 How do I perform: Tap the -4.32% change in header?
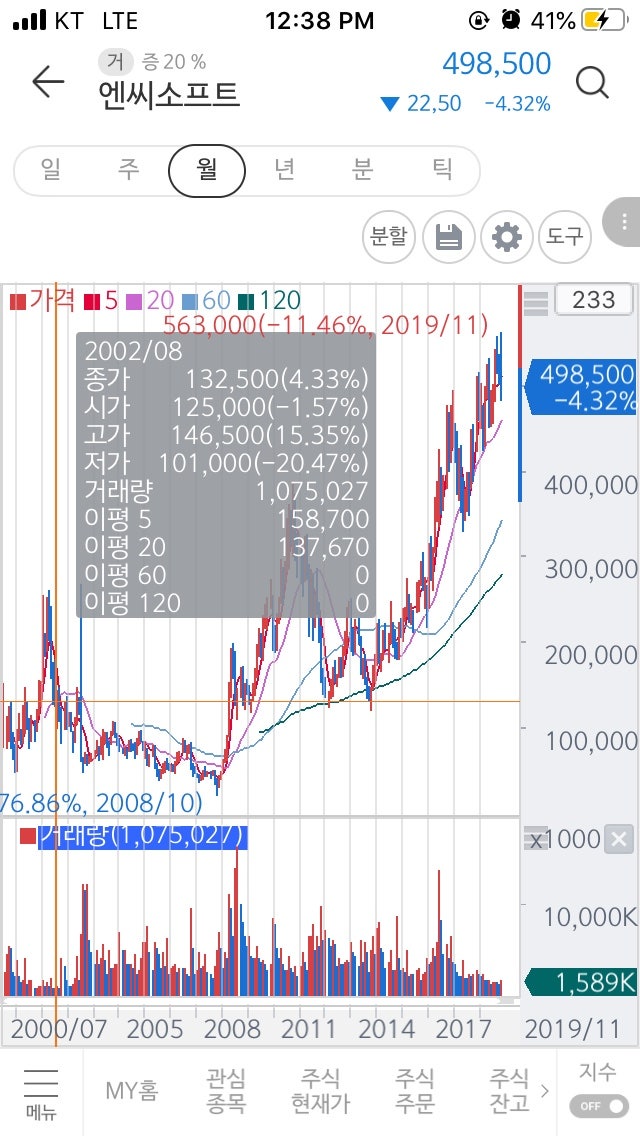[x=518, y=104]
